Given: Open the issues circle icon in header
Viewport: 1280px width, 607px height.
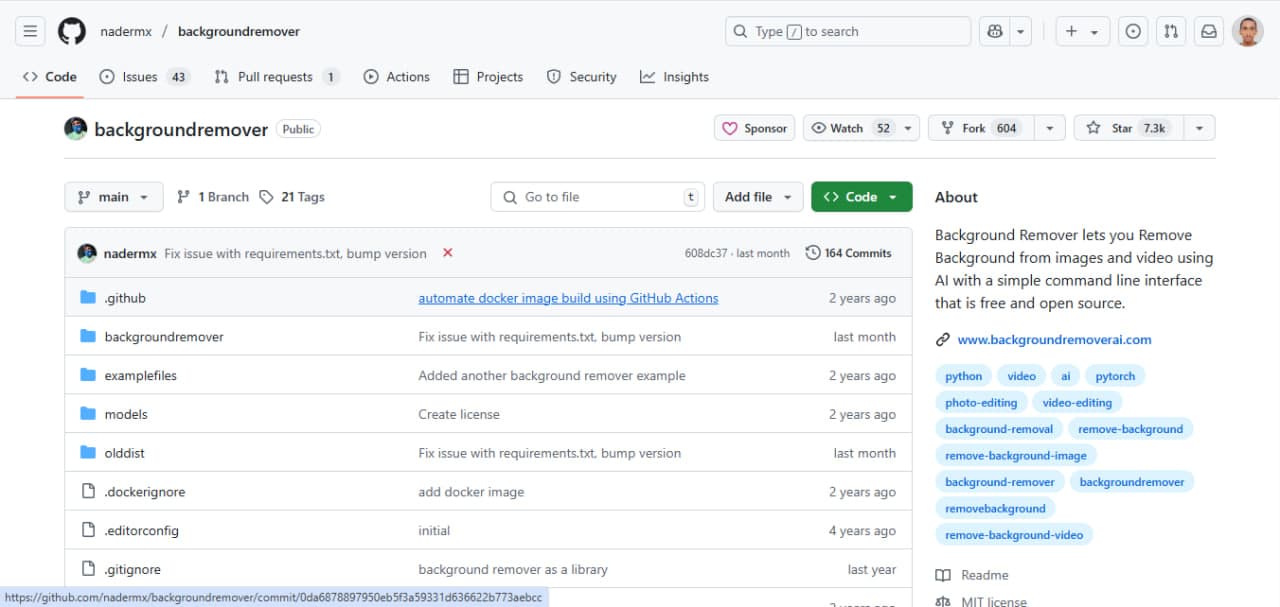Looking at the screenshot, I should [x=1133, y=32].
